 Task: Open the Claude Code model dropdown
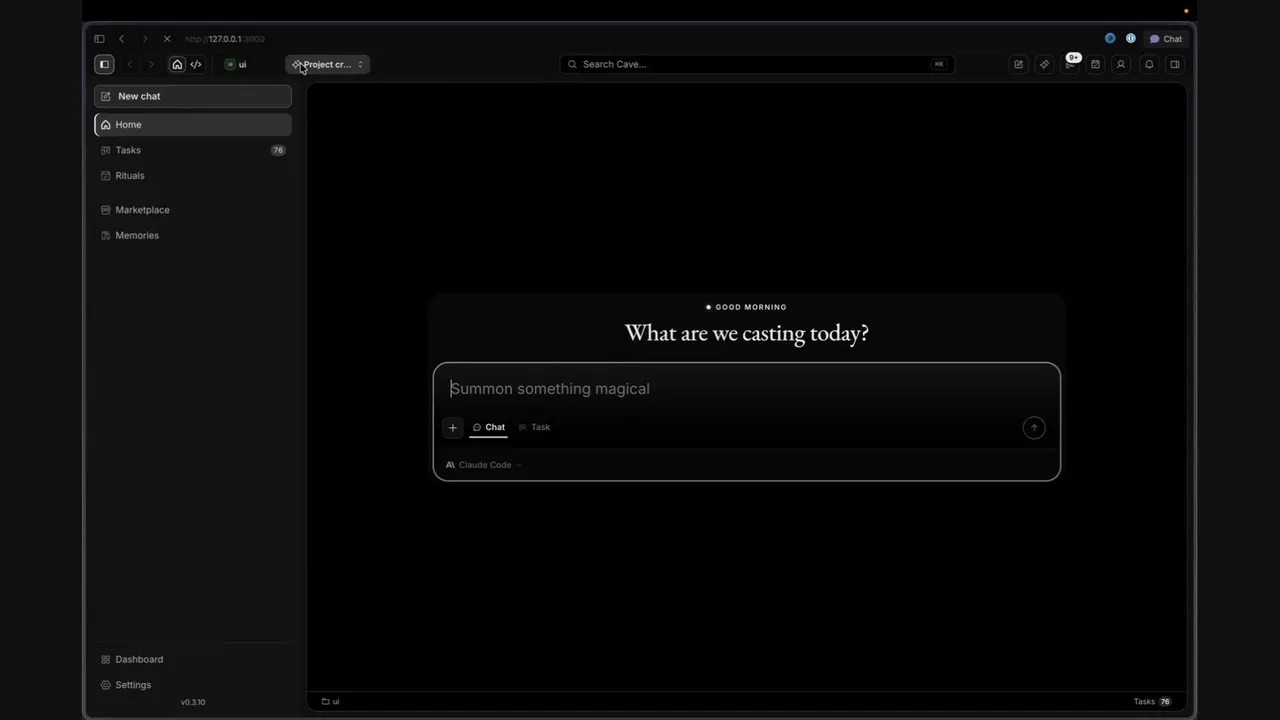point(484,465)
